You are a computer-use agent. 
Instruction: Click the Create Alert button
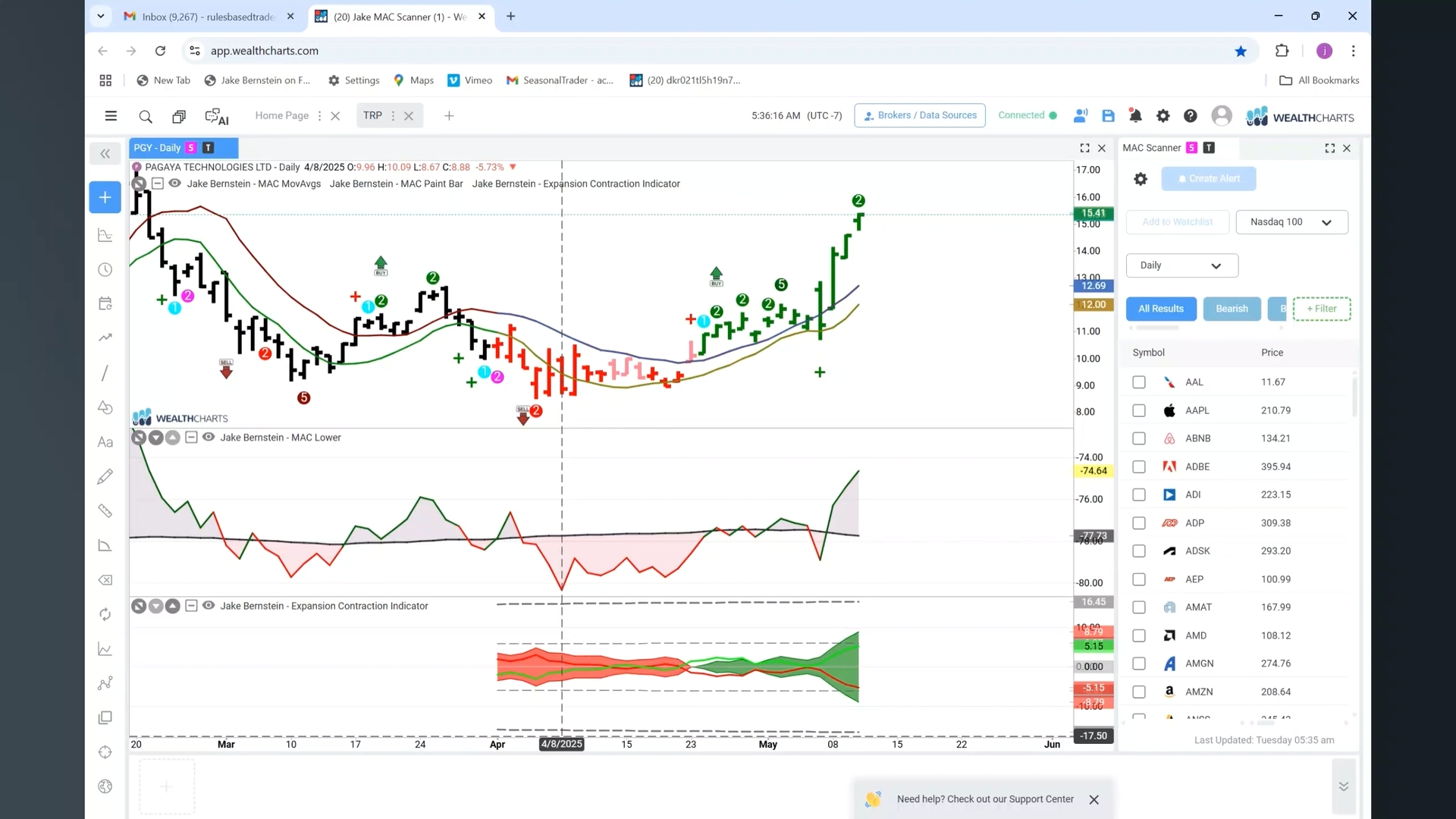click(x=1209, y=179)
